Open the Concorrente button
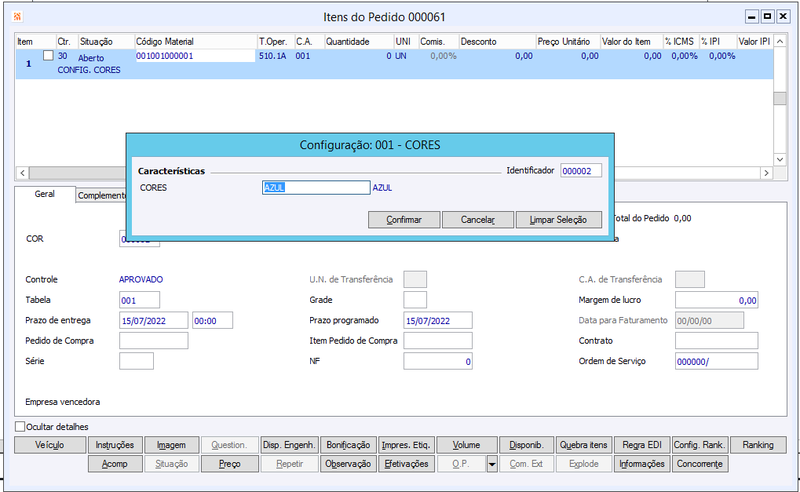800x492 pixels. (x=699, y=464)
